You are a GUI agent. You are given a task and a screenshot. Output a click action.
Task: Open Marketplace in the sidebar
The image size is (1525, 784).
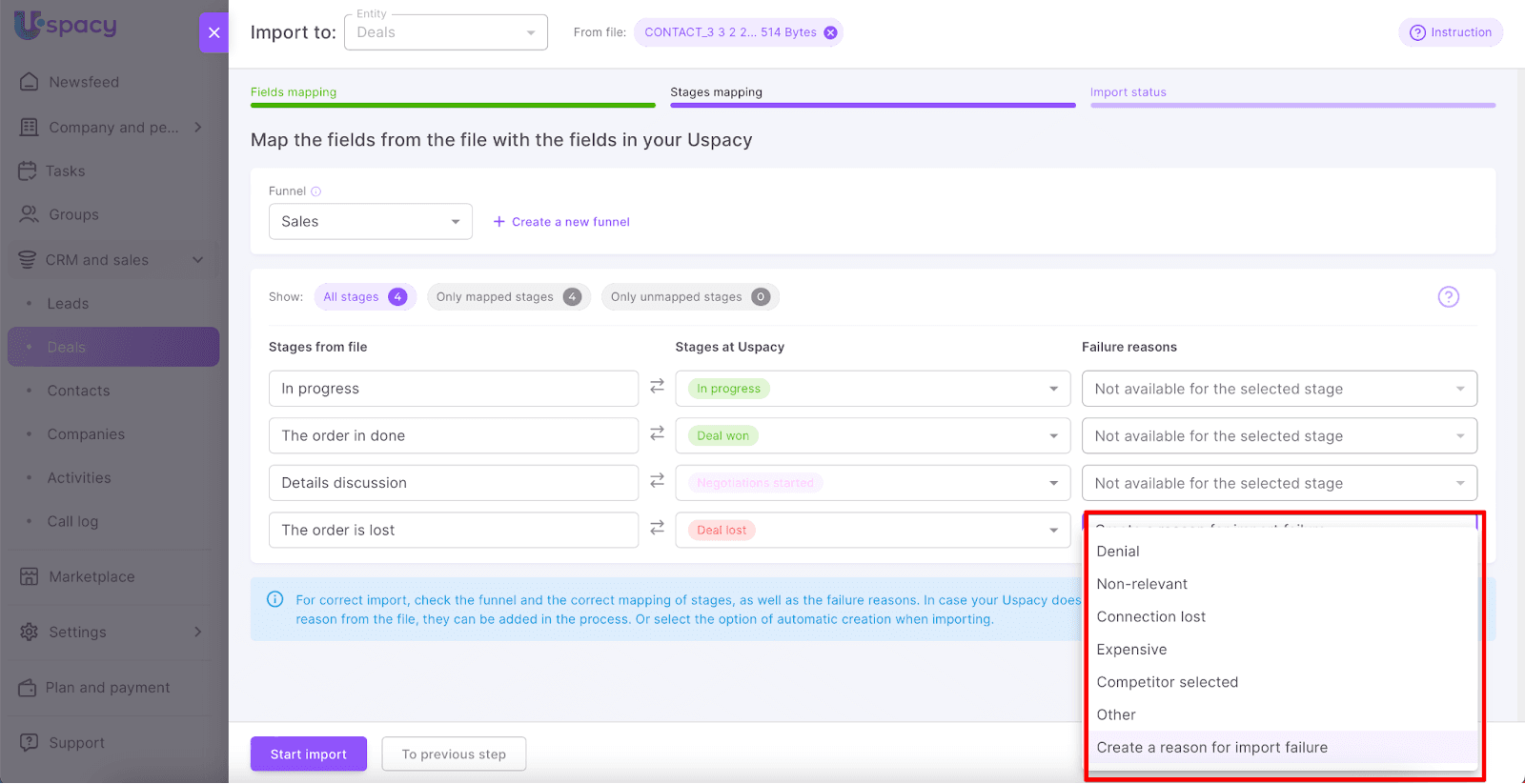(91, 576)
